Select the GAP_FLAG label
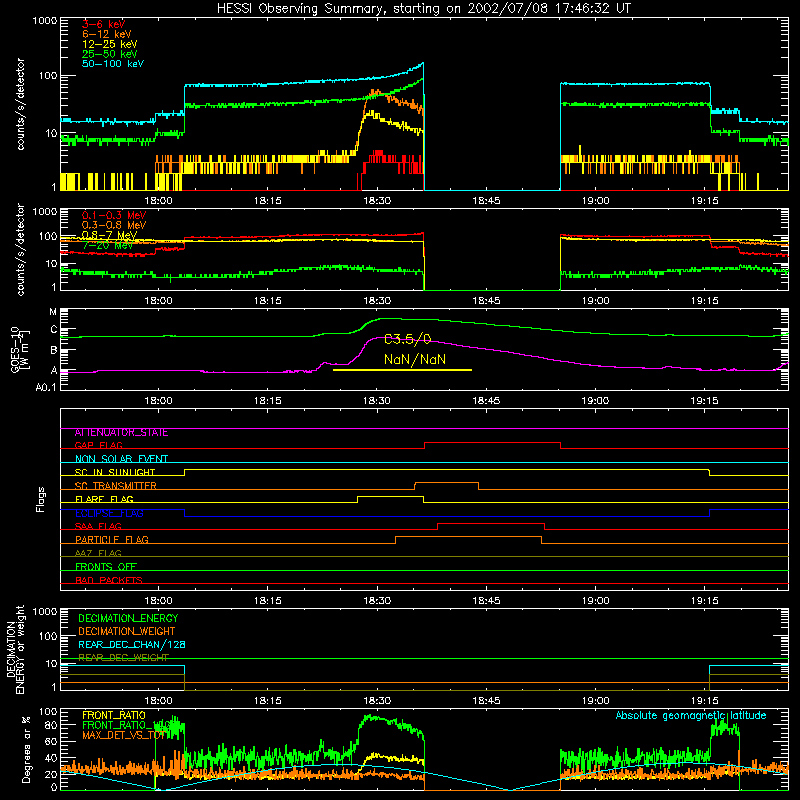800x800 pixels. point(98,445)
